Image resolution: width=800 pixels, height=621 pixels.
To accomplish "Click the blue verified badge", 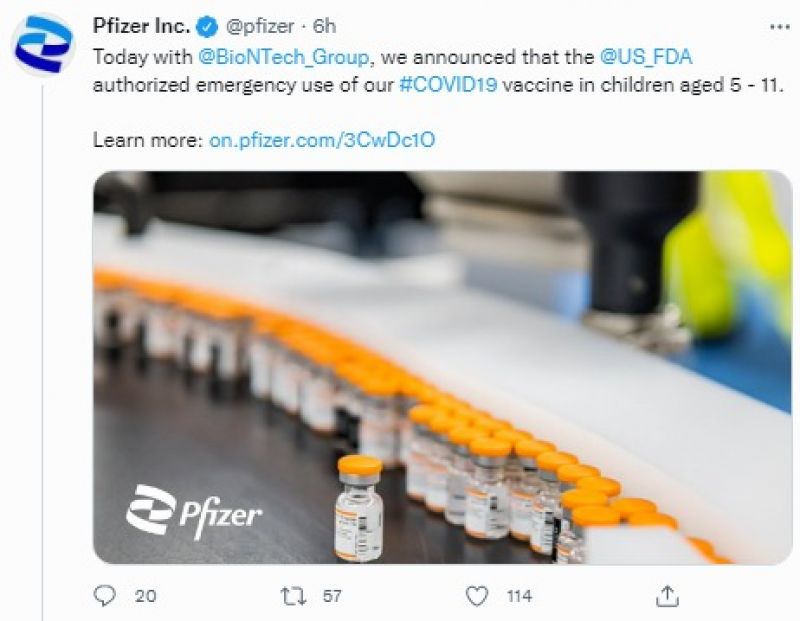I will (207, 27).
